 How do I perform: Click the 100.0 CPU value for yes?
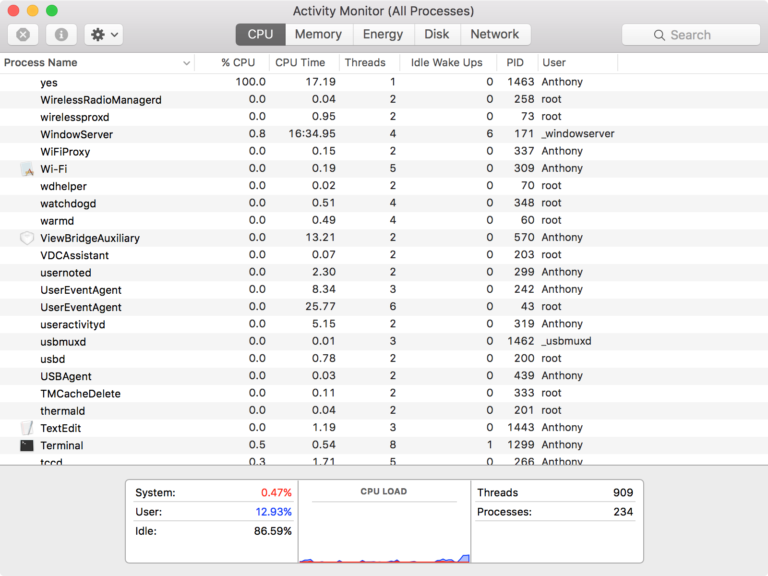[251, 82]
